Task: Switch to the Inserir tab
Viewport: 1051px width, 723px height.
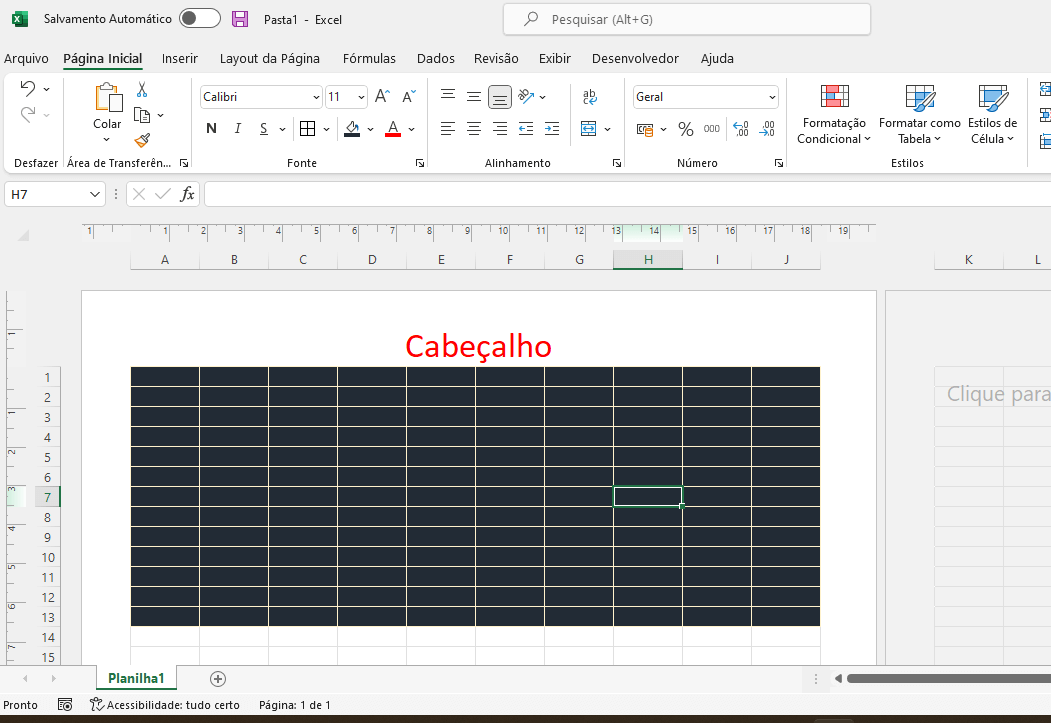Action: [x=180, y=58]
